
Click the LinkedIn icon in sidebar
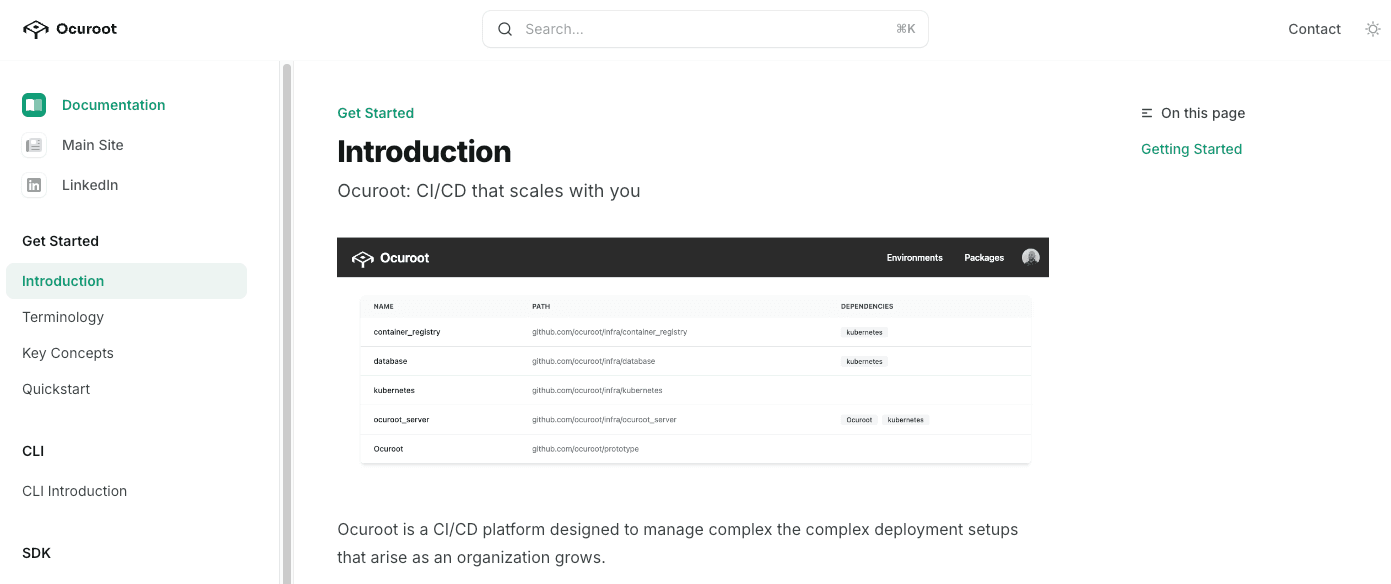(34, 185)
